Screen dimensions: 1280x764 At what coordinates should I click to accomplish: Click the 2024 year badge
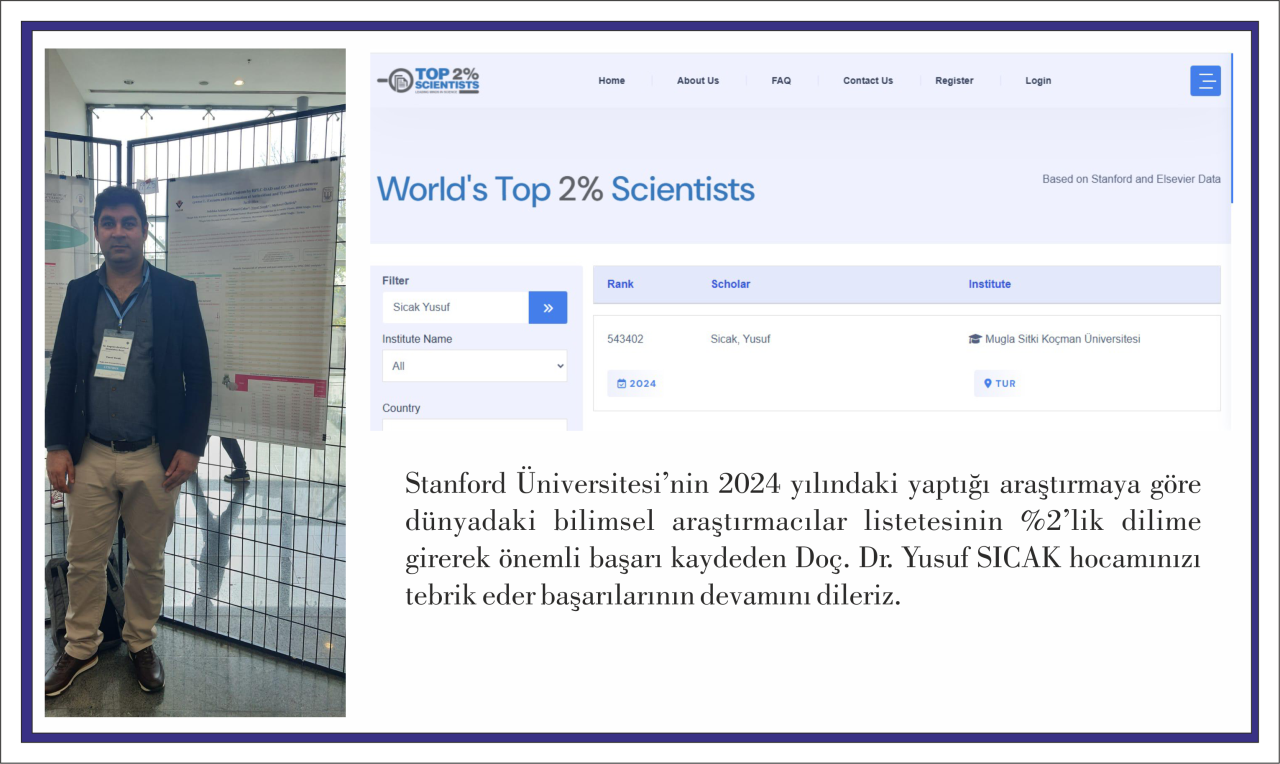pyautogui.click(x=637, y=383)
